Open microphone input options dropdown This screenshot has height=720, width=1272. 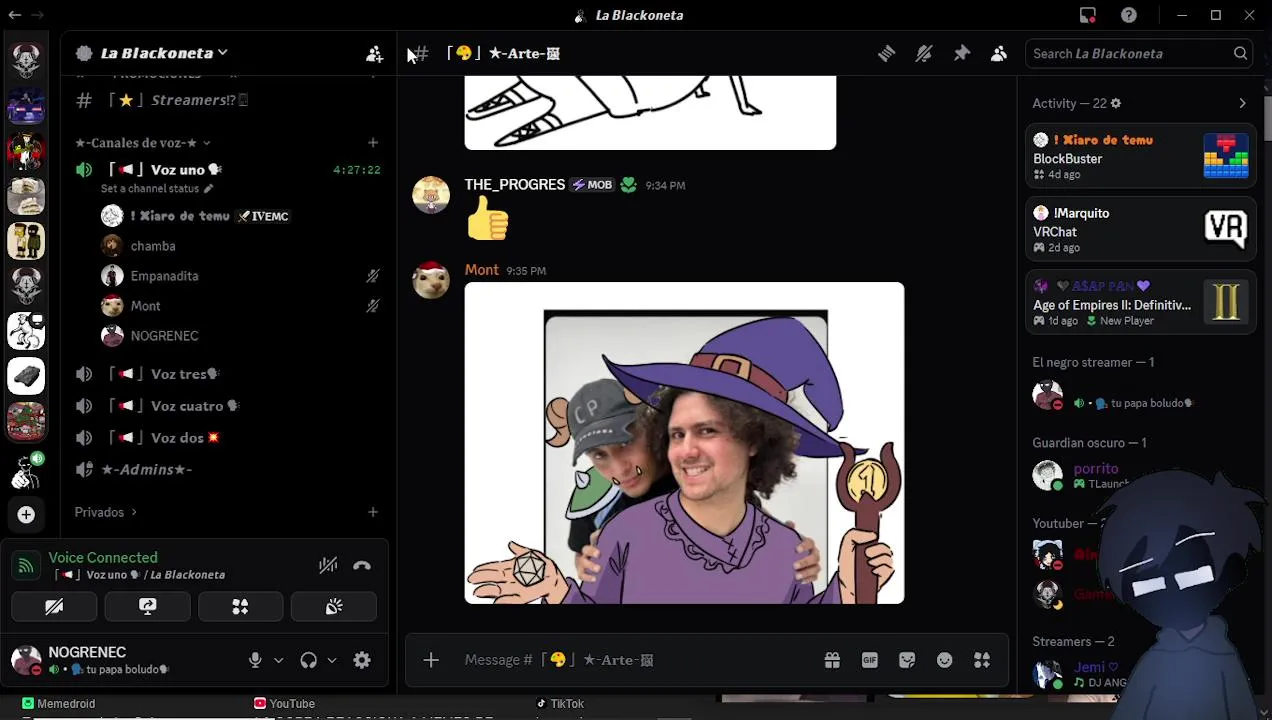[278, 660]
